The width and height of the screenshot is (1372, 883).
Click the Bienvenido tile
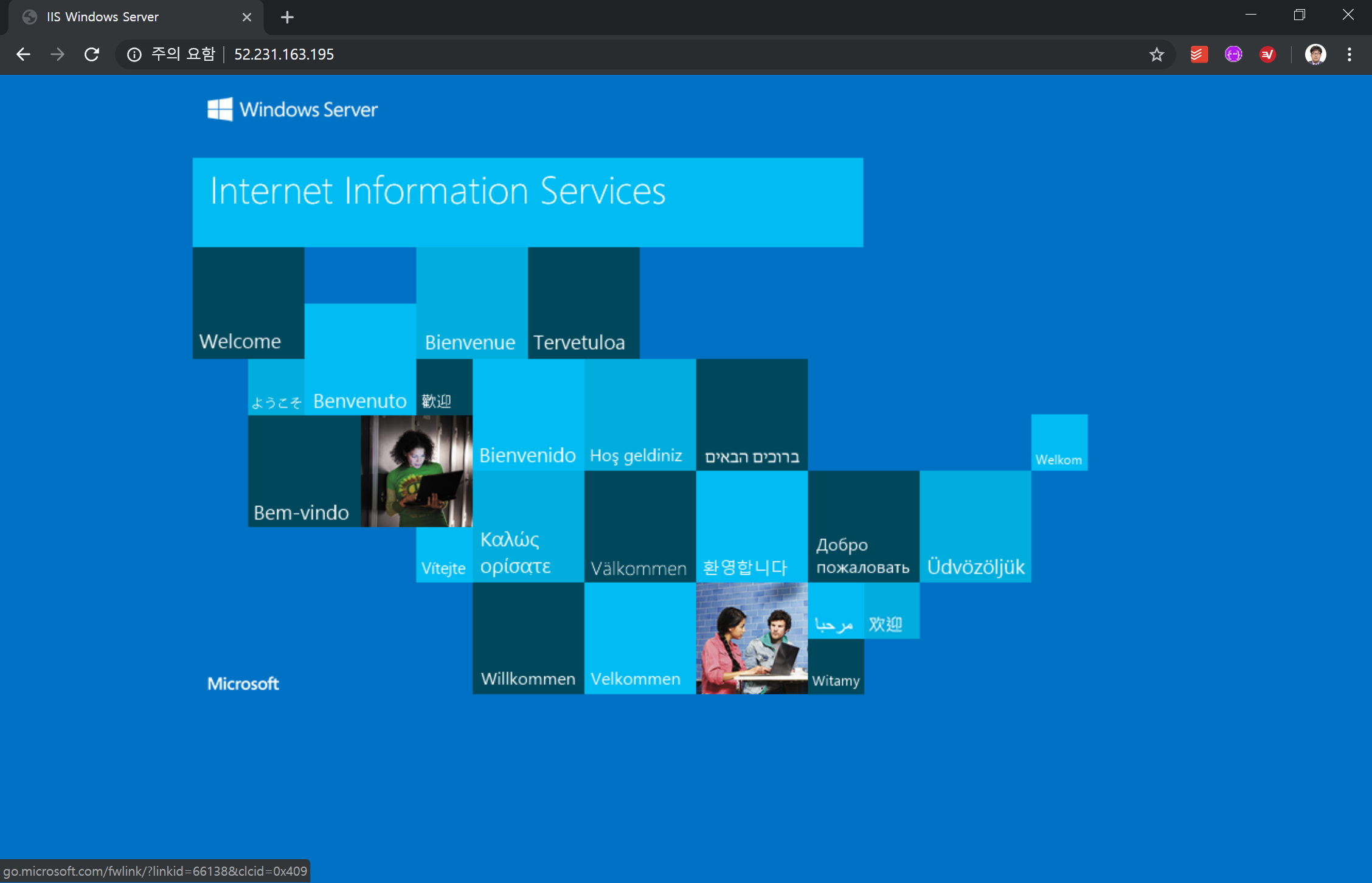528,415
